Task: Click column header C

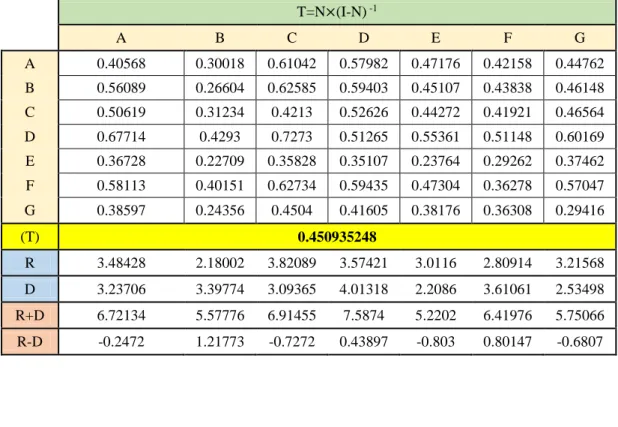Action: (292, 38)
